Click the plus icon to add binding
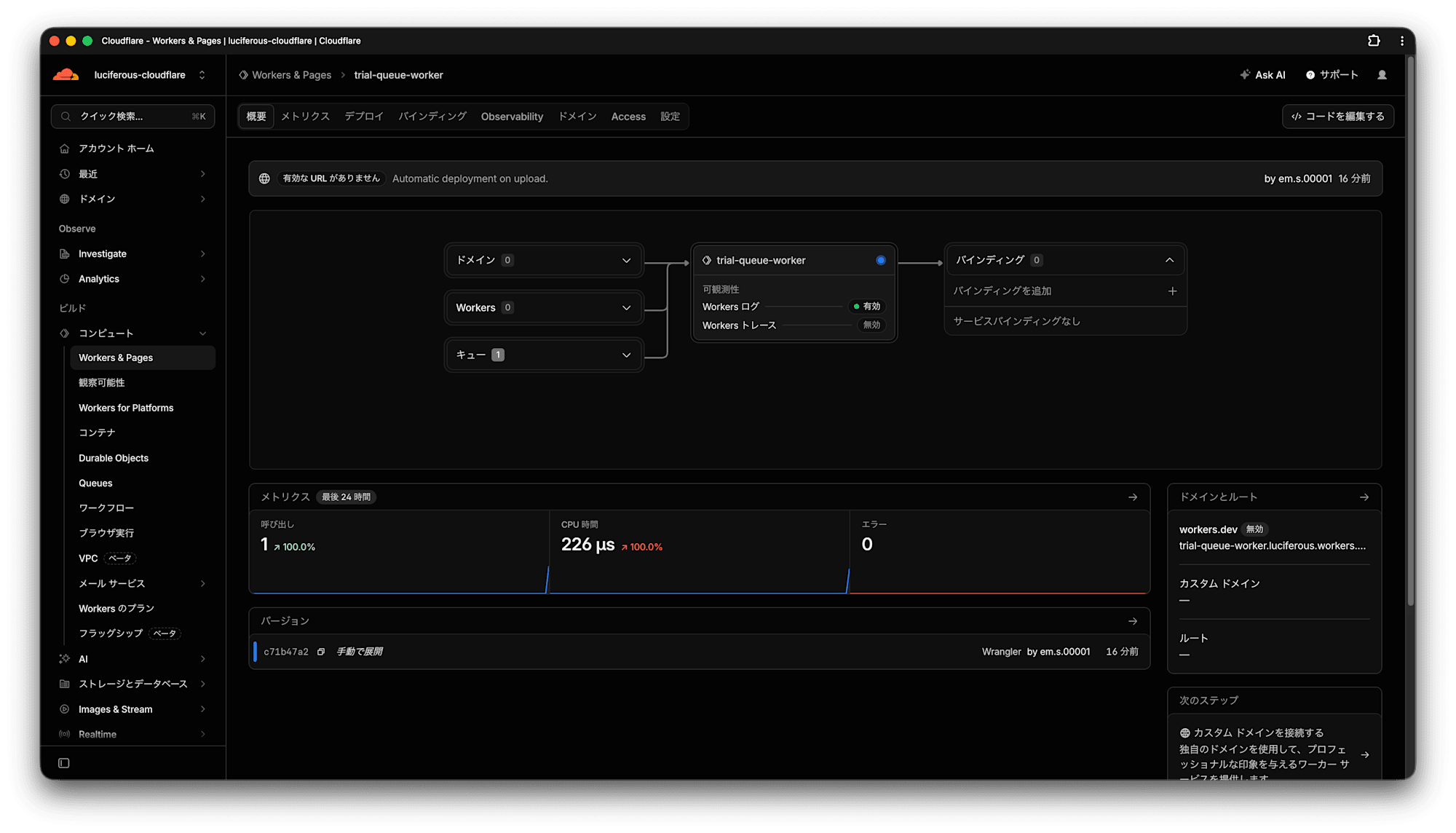The height and width of the screenshot is (833, 1456). (x=1172, y=291)
